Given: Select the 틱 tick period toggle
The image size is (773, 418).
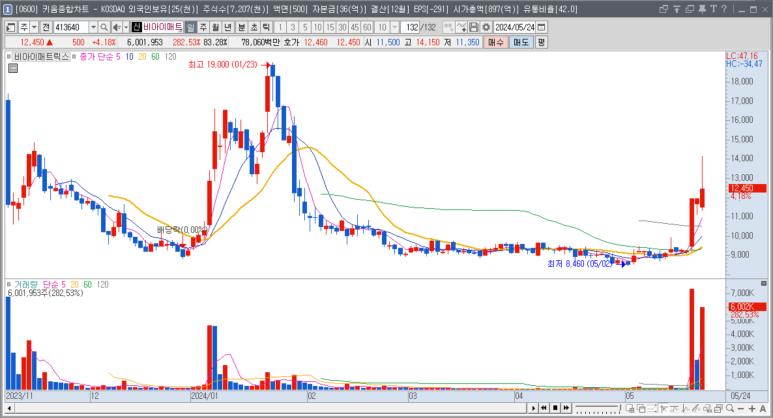Looking at the screenshot, I should coord(266,27).
